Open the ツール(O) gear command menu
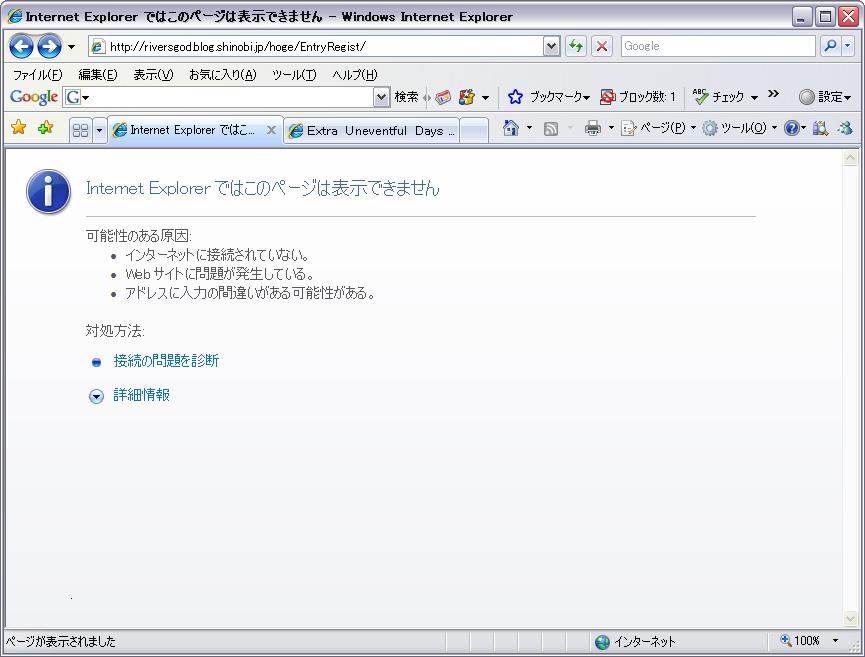This screenshot has width=865, height=657. (739, 128)
